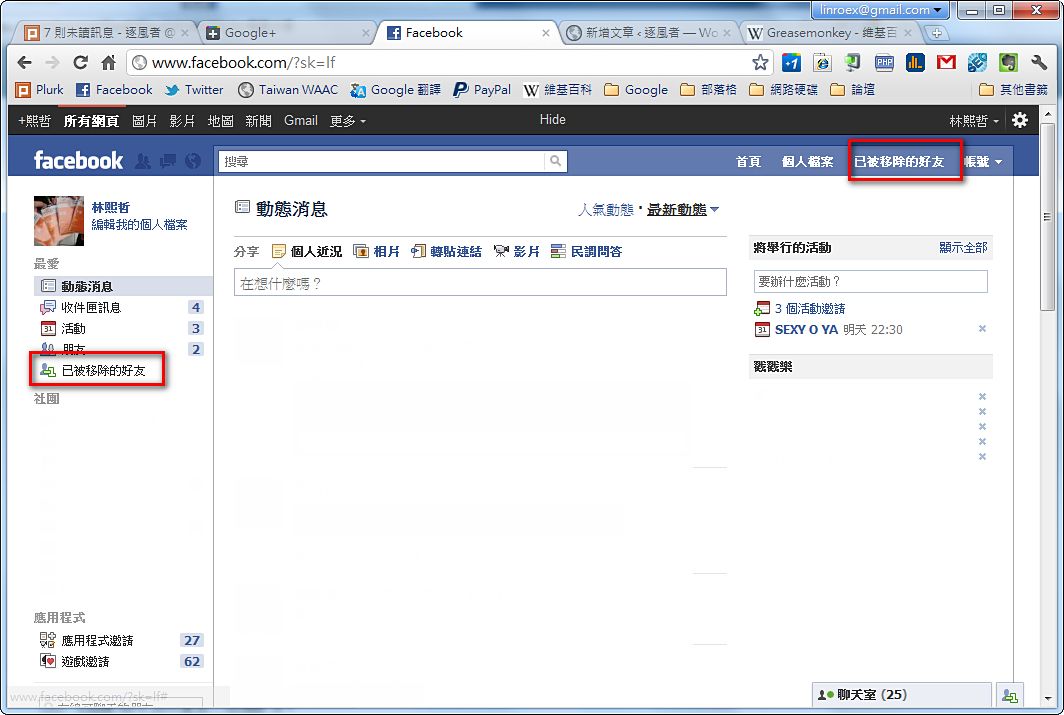Open Facebook messages icon in header

tap(168, 161)
